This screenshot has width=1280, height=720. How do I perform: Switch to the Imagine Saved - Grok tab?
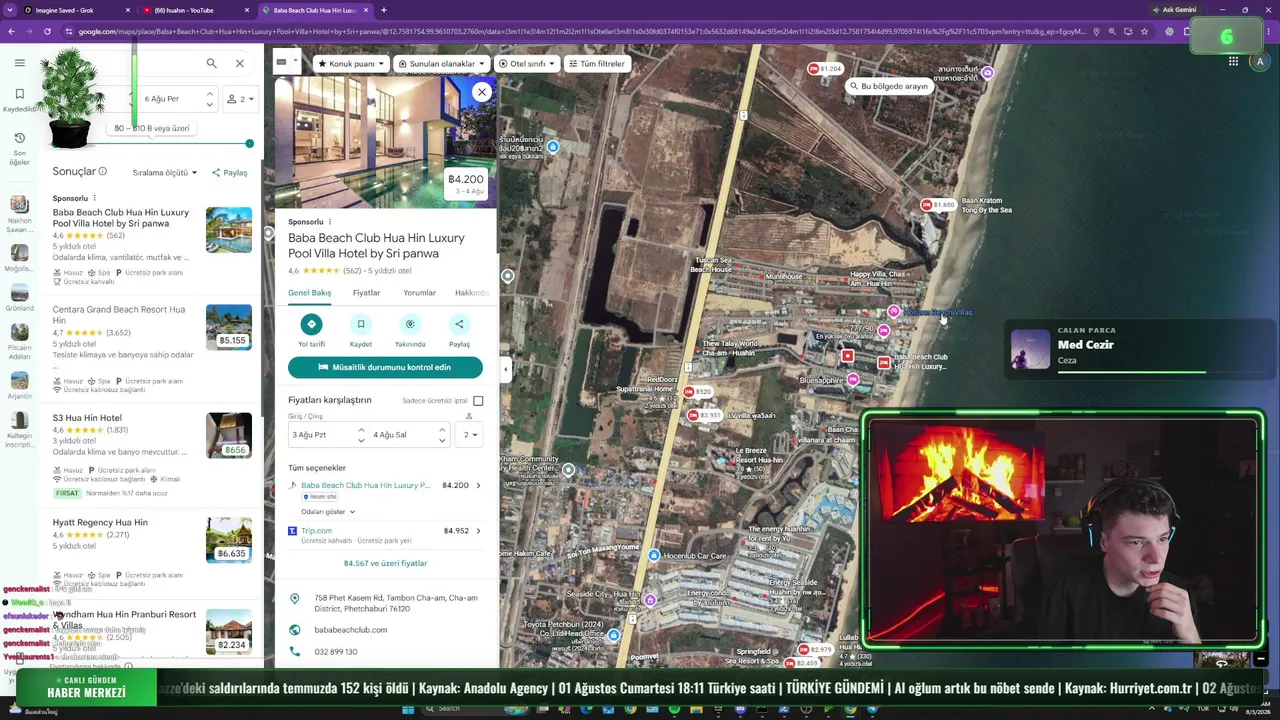point(77,10)
